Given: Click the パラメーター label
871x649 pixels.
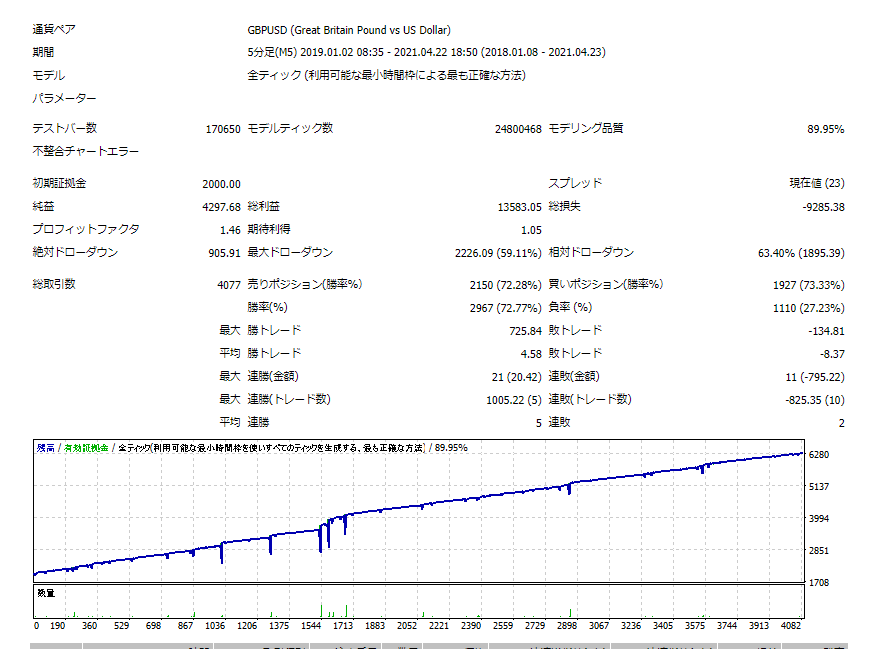Looking at the screenshot, I should tap(65, 98).
